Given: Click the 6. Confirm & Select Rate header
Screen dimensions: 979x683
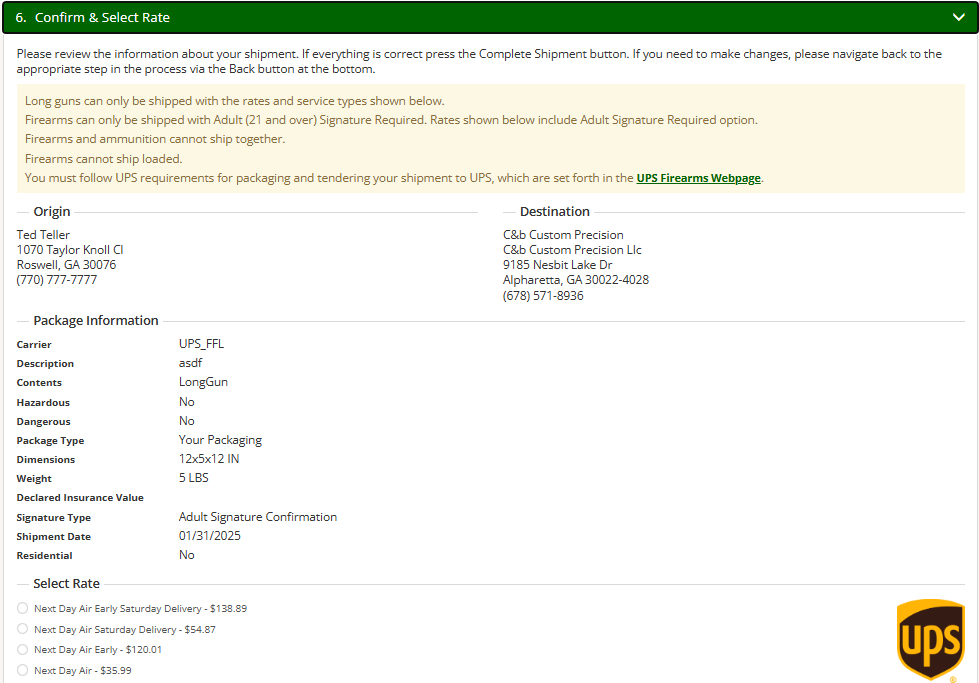Looking at the screenshot, I should (98, 17).
